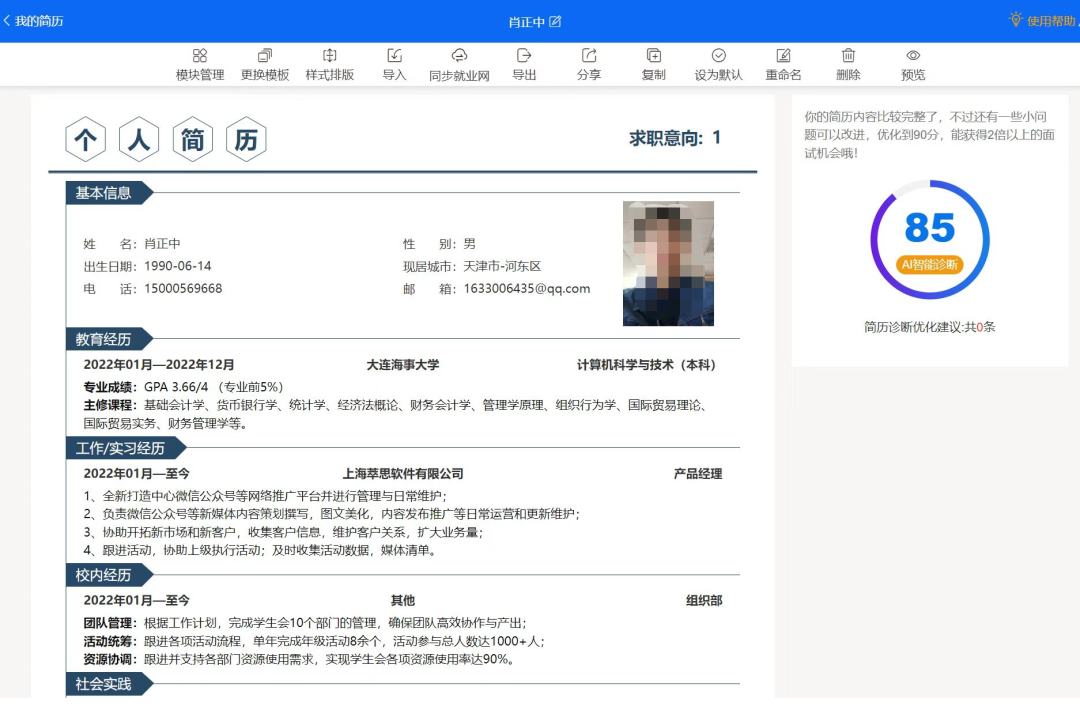Share resume using 分享 icon
Image resolution: width=1080 pixels, height=706 pixels.
589,56
